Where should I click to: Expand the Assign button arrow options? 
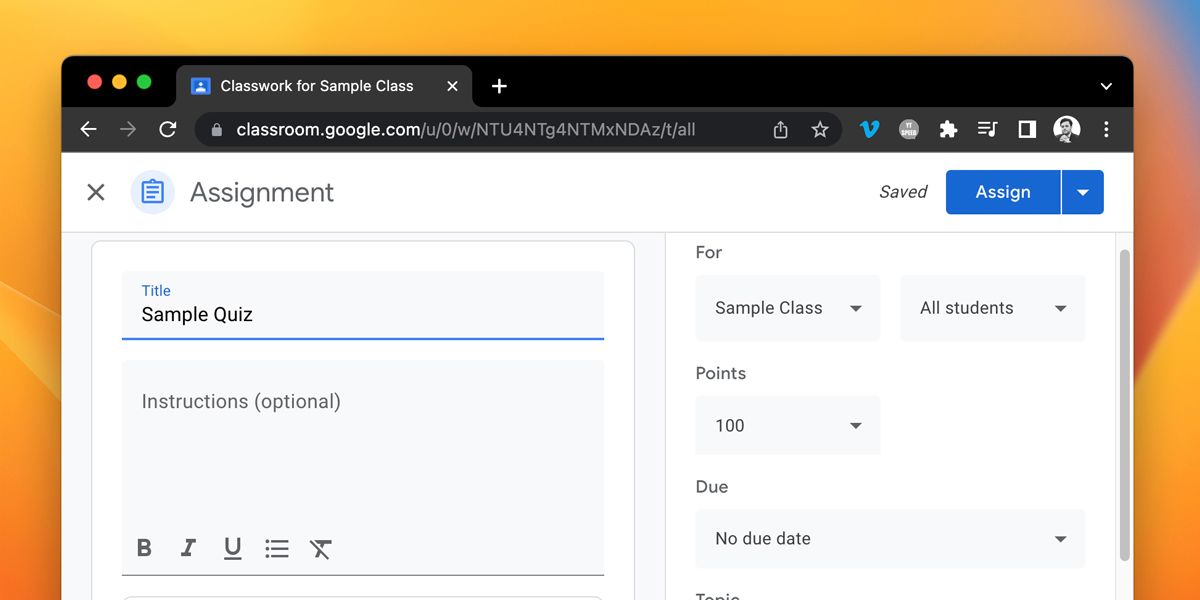tap(1084, 192)
